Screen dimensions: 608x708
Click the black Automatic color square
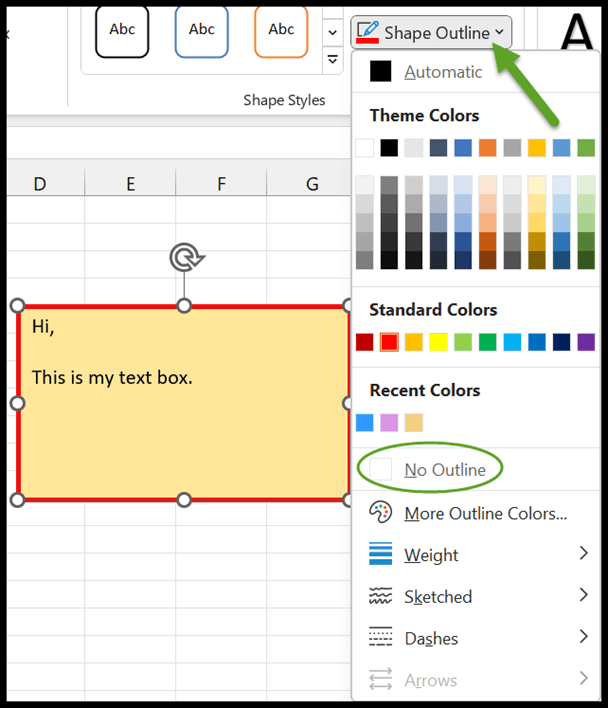tap(380, 71)
